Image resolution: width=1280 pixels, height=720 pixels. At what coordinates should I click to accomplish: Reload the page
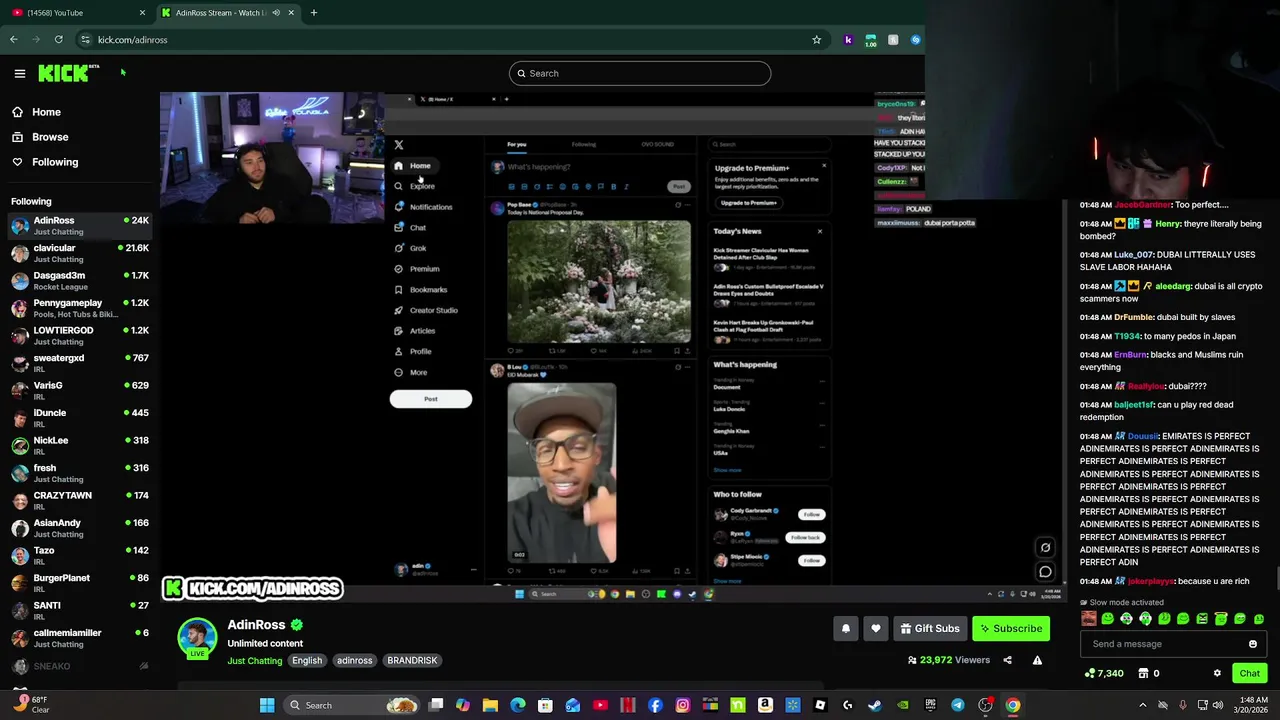tap(59, 40)
